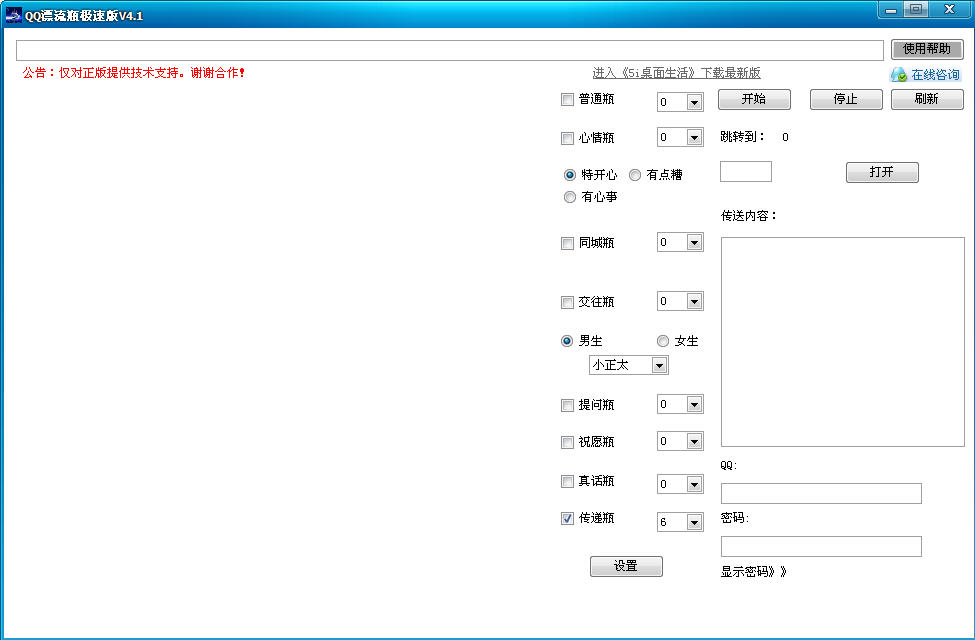
Task: Click the 刷新 button
Action: click(x=927, y=100)
